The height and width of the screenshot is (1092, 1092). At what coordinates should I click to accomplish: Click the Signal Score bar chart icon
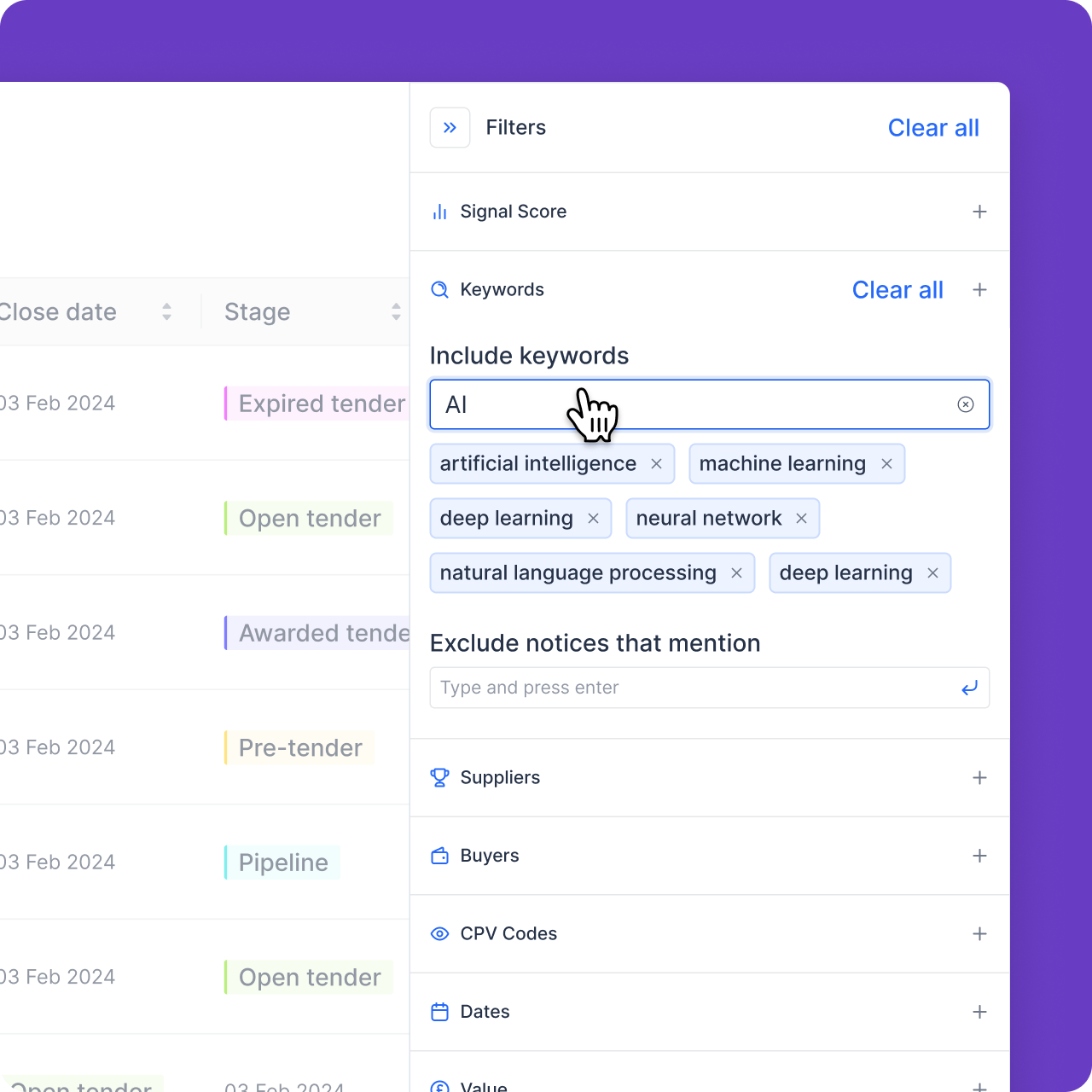coord(439,212)
